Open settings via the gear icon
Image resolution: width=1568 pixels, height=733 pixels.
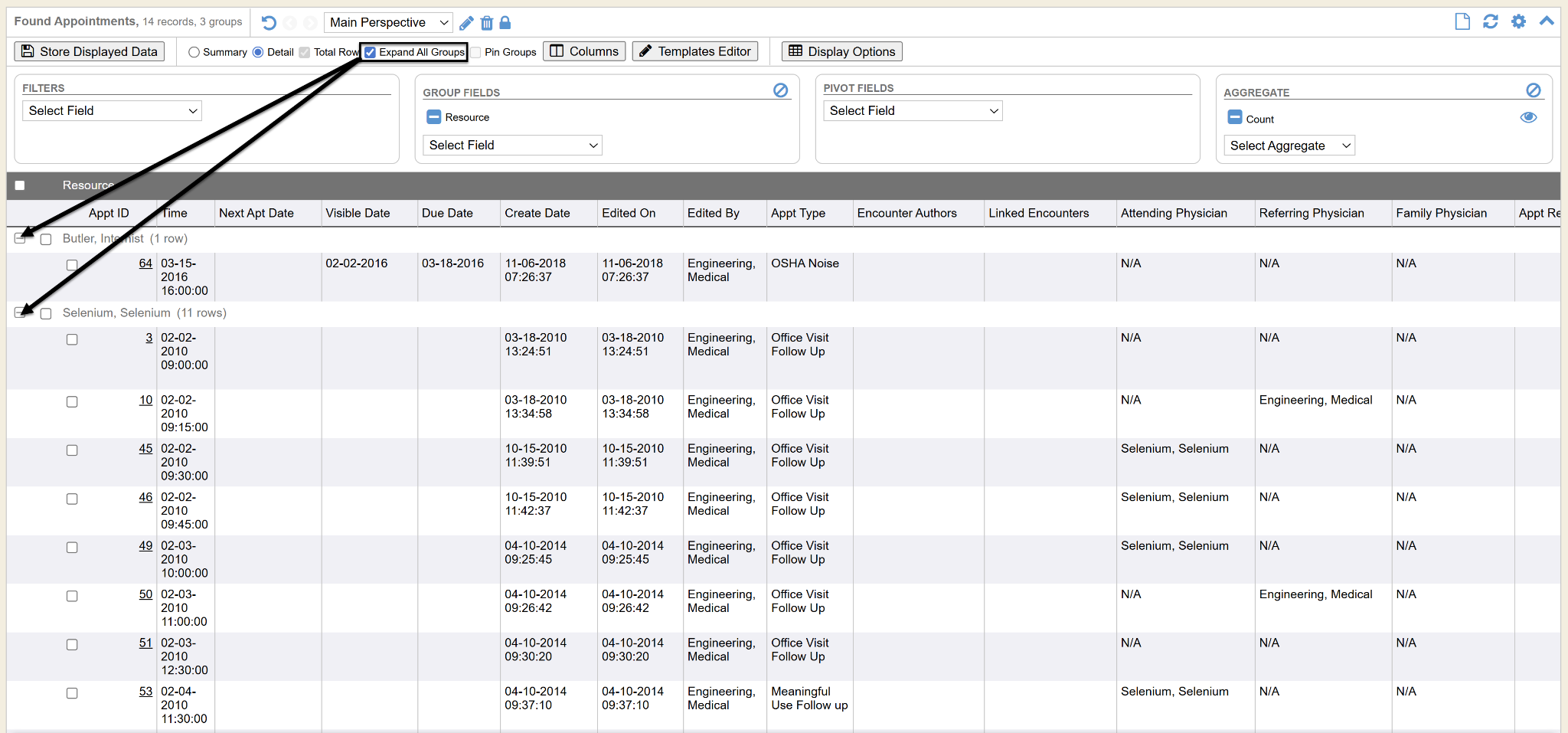tap(1519, 21)
